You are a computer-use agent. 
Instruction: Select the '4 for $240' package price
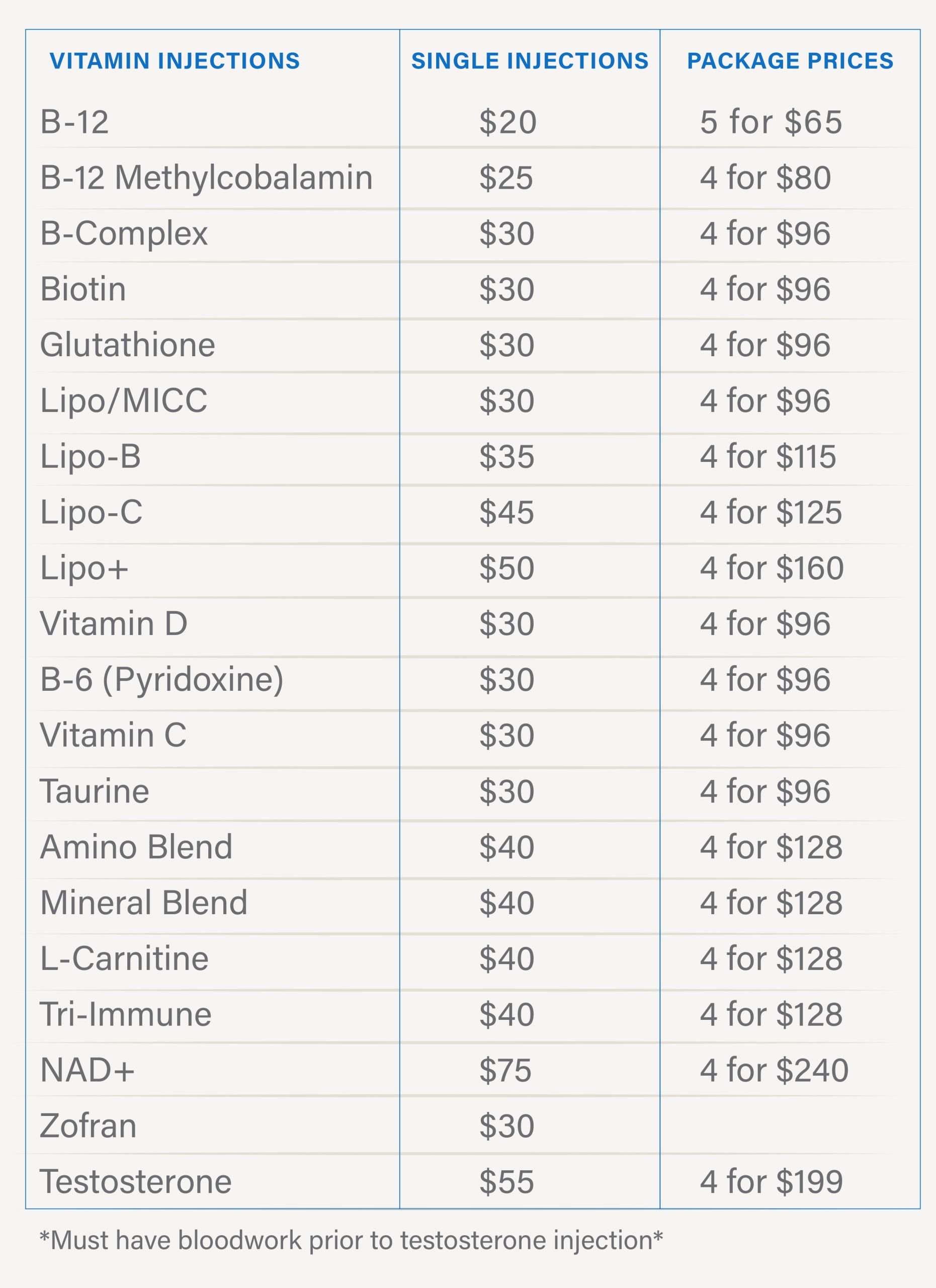click(x=774, y=1070)
